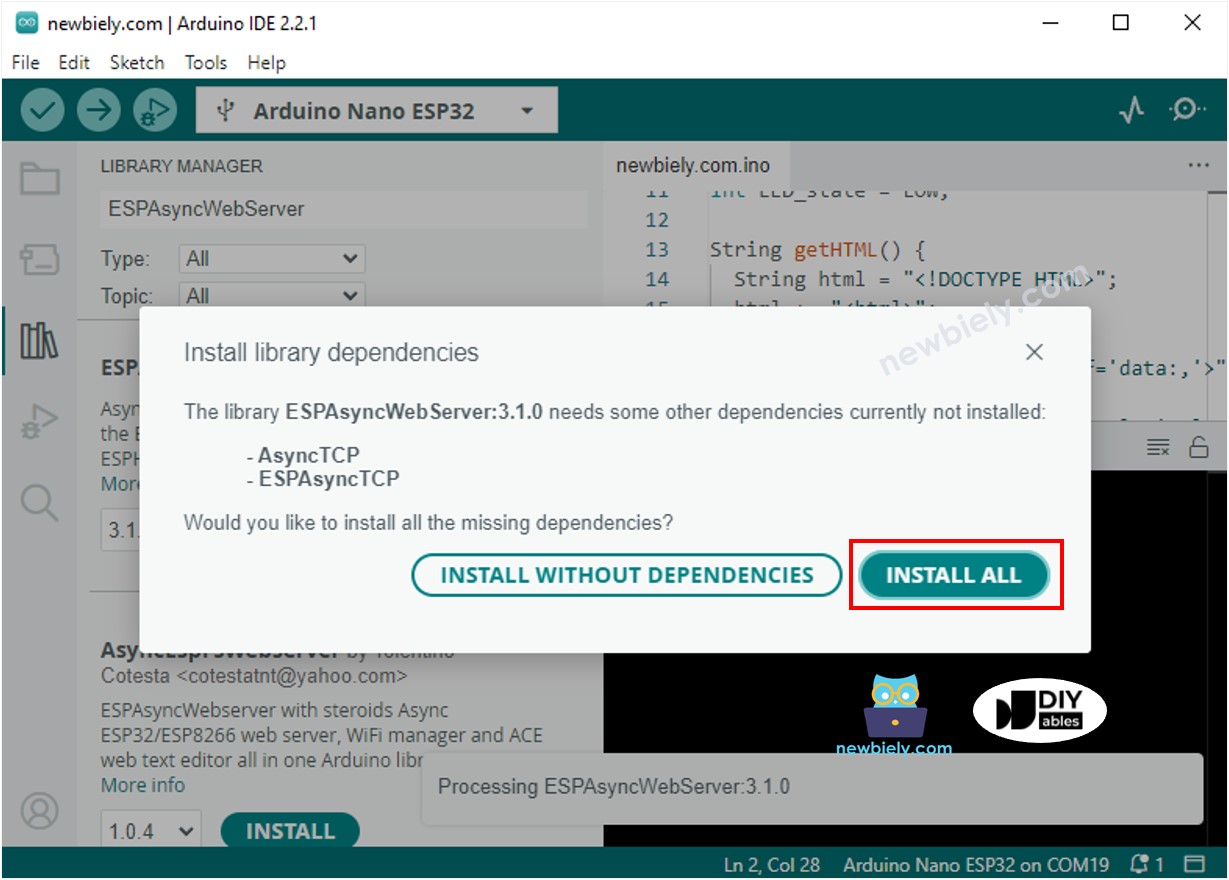Toggle the bottom panel layout icon
Viewport: 1229px width, 880px height.
(1194, 864)
